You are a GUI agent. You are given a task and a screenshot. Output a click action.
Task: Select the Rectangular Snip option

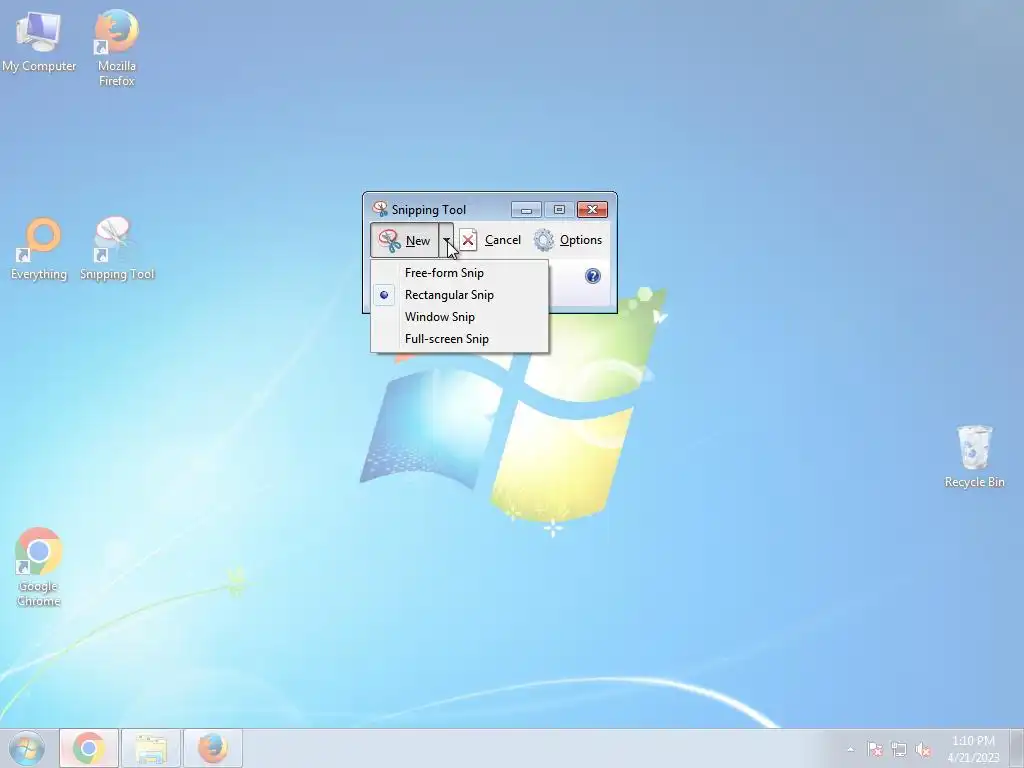(459, 295)
